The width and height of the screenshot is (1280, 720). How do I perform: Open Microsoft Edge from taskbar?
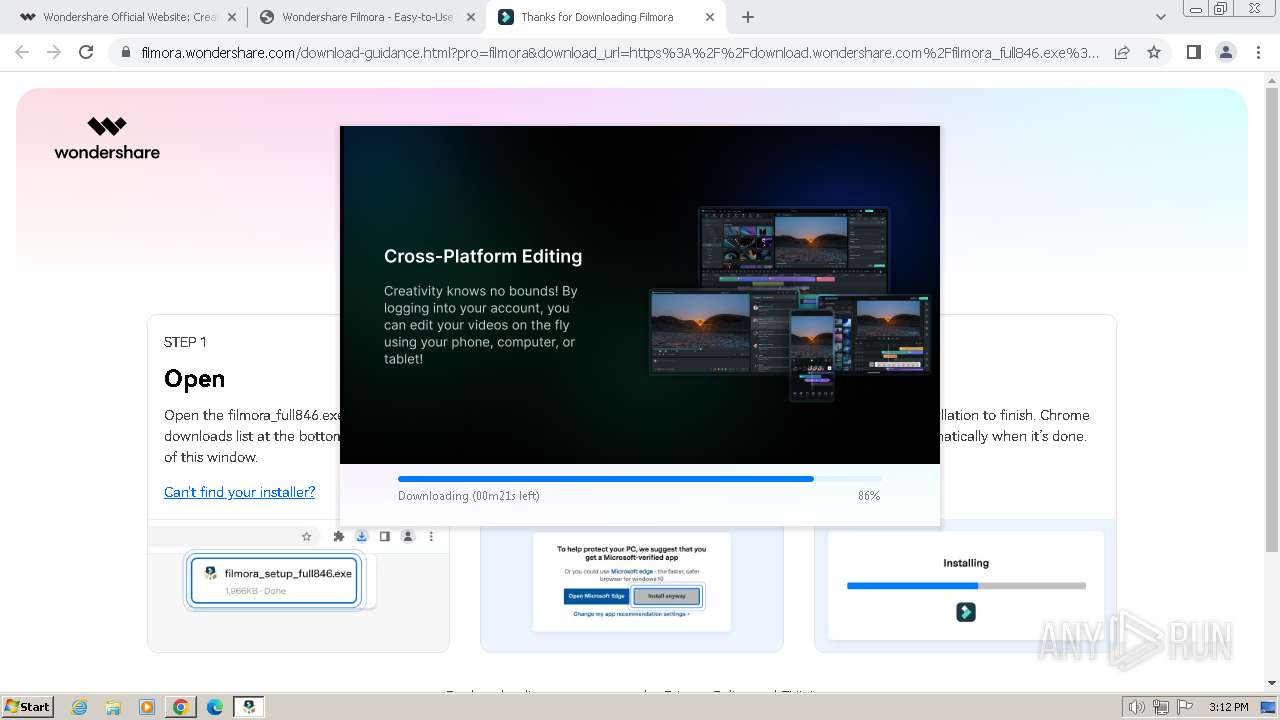215,707
